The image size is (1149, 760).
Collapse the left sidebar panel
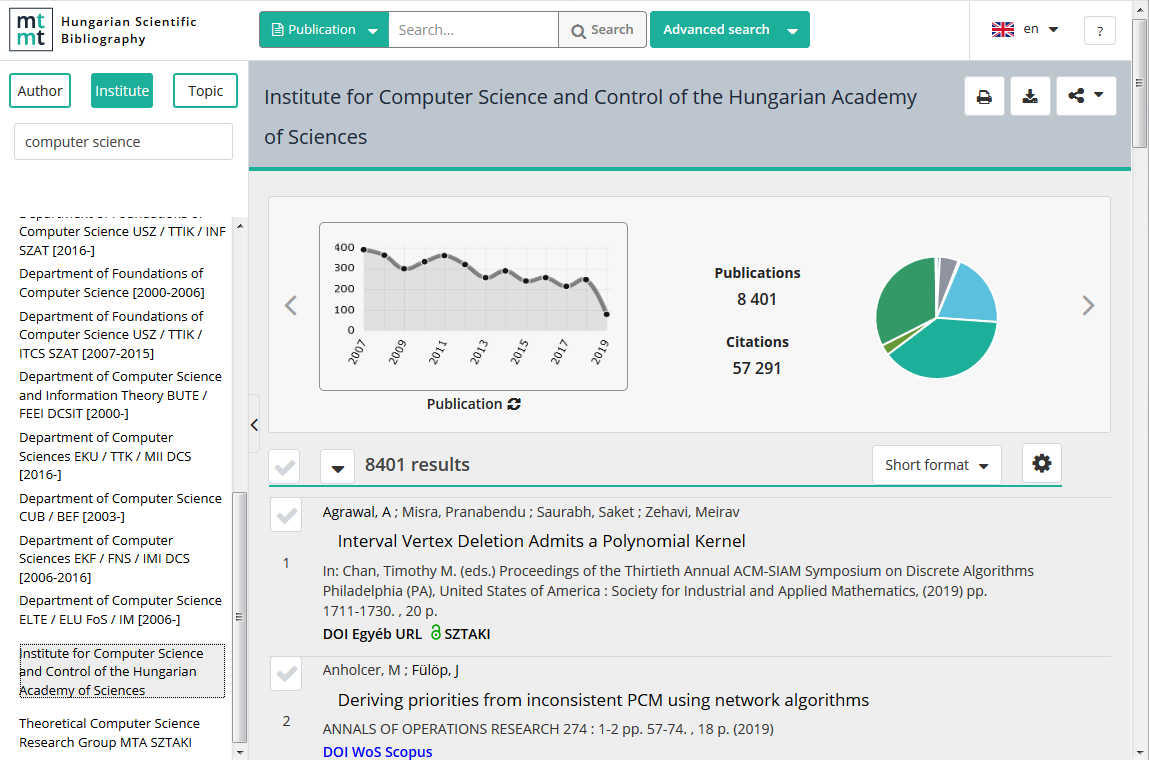[x=254, y=425]
